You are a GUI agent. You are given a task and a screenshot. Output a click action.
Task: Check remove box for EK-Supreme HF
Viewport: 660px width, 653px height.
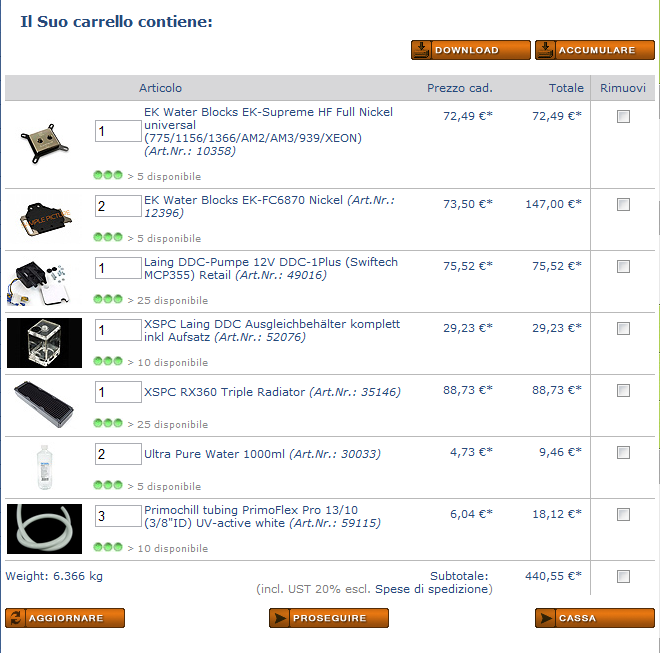(x=623, y=117)
